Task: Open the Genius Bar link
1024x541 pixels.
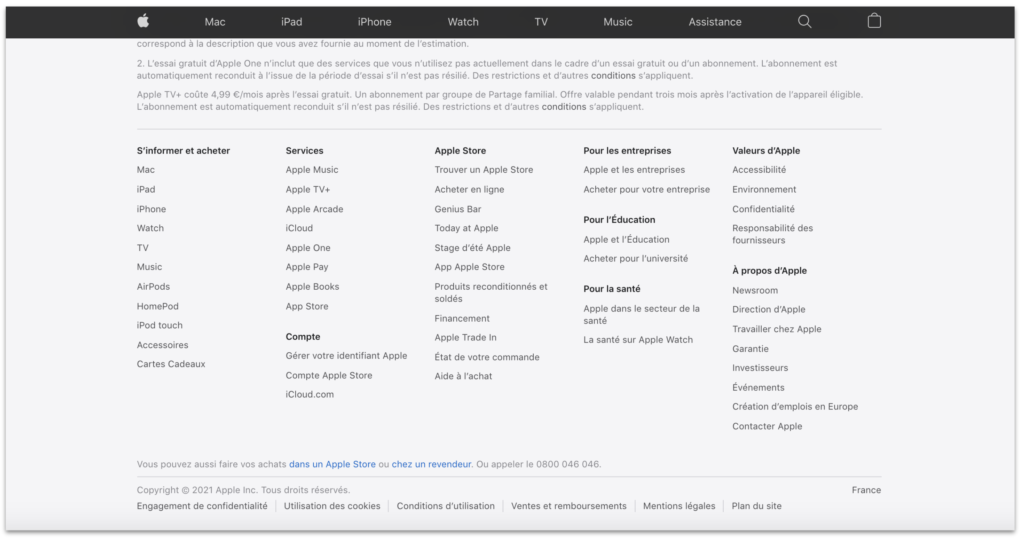Action: 458,209
